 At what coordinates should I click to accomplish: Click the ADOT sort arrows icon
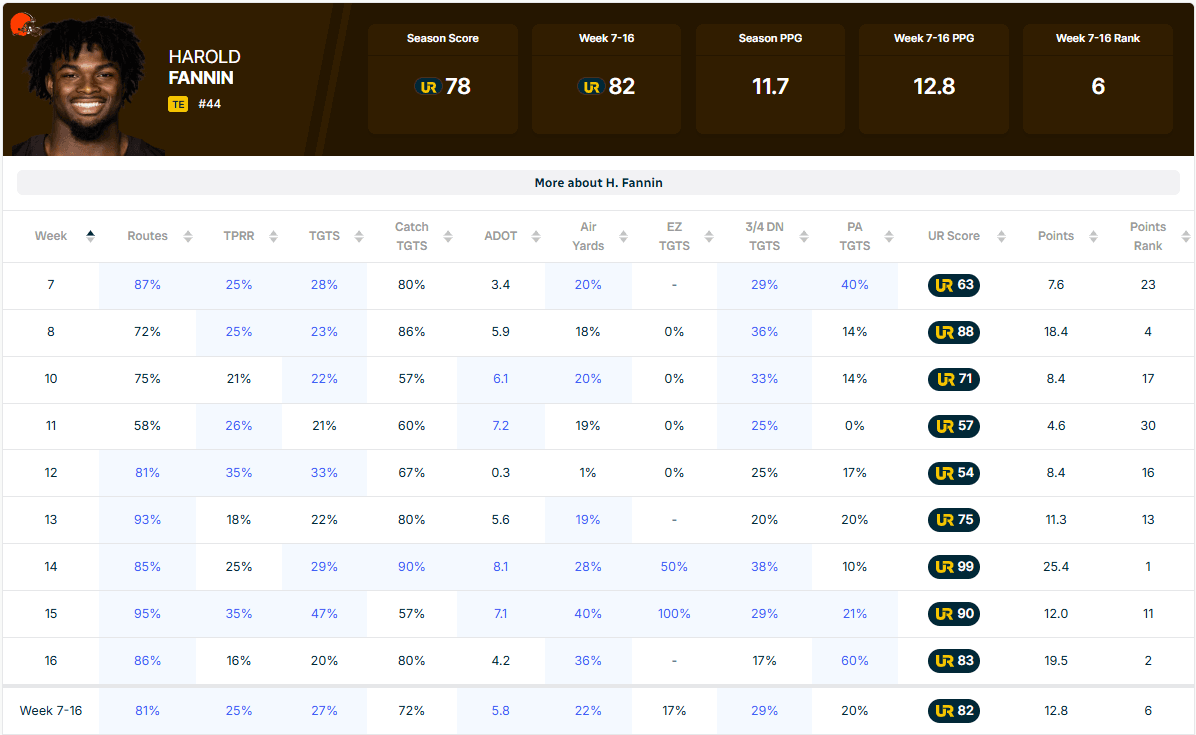[x=535, y=236]
